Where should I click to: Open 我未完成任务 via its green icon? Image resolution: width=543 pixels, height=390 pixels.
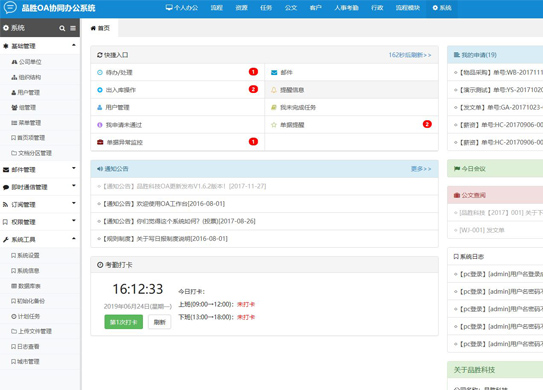274,107
